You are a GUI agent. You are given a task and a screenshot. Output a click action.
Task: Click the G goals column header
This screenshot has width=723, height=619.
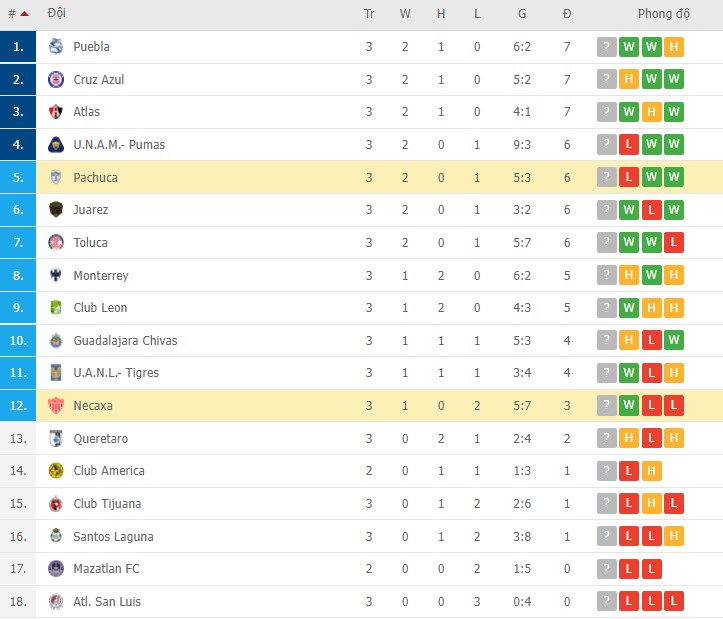click(x=522, y=14)
